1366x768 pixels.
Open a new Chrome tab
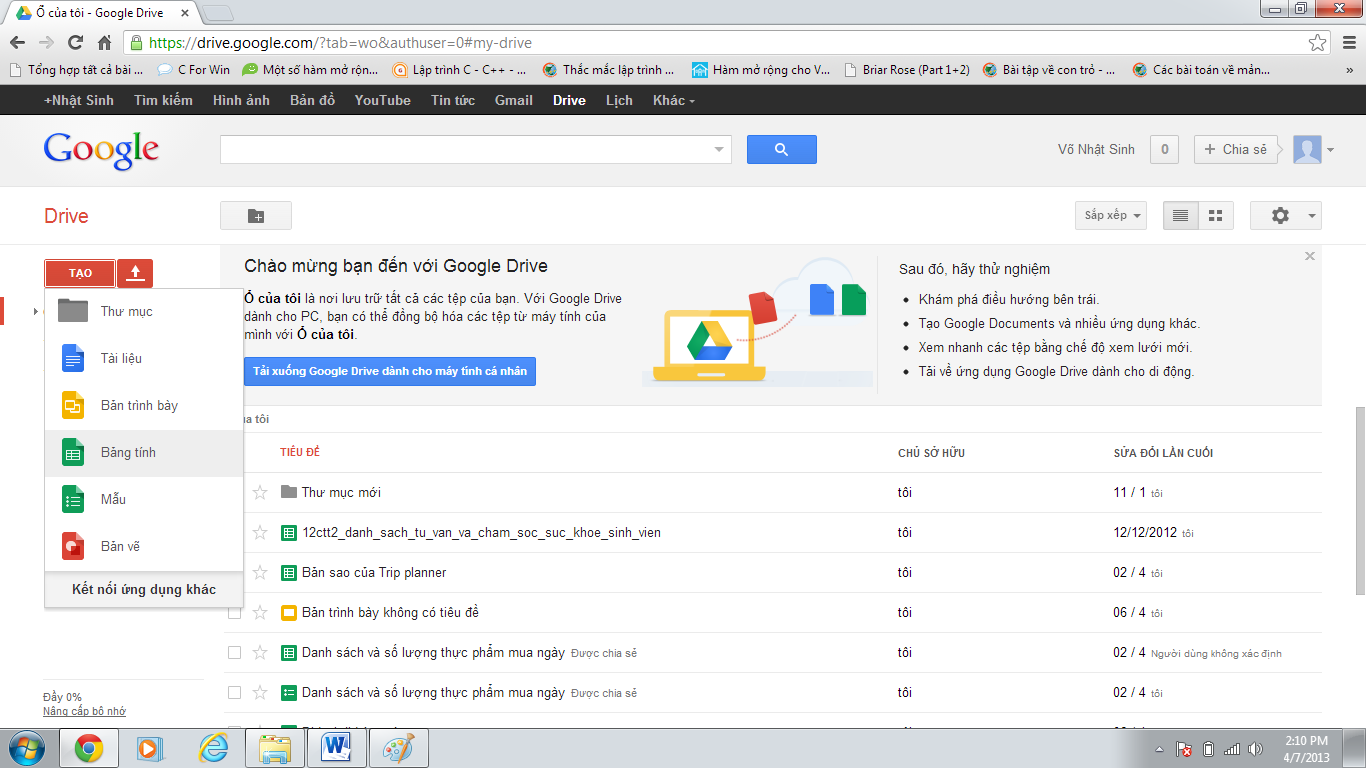[x=218, y=12]
